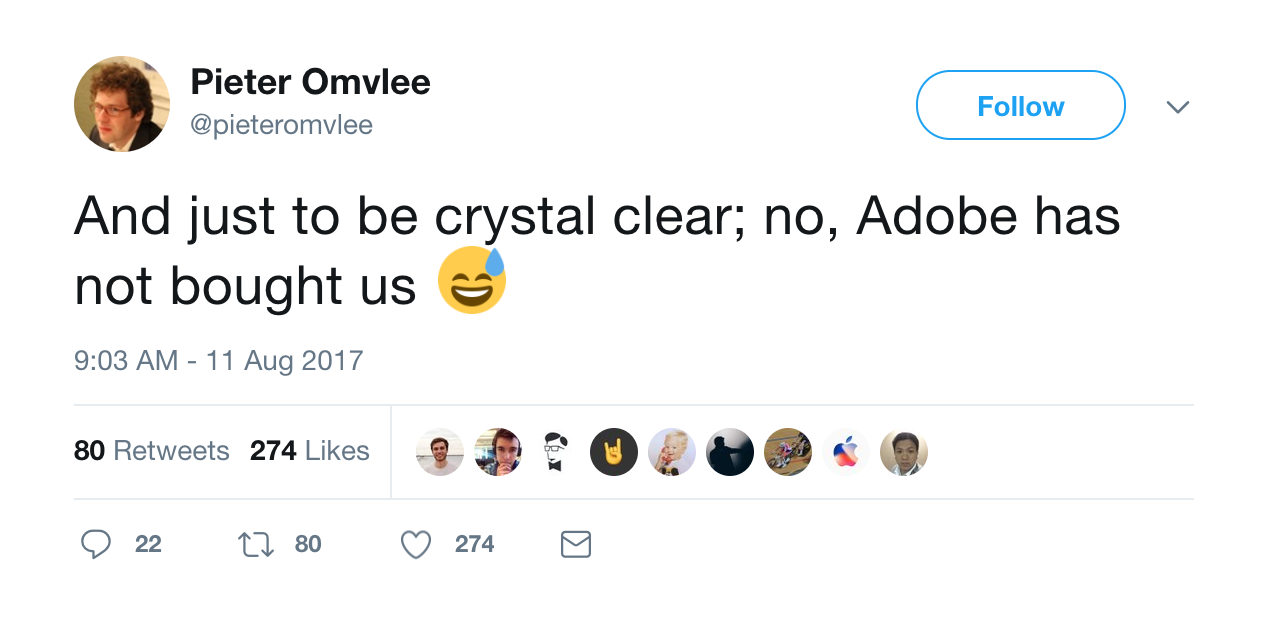
Task: Follow Pieter Omvlee
Action: click(1020, 106)
